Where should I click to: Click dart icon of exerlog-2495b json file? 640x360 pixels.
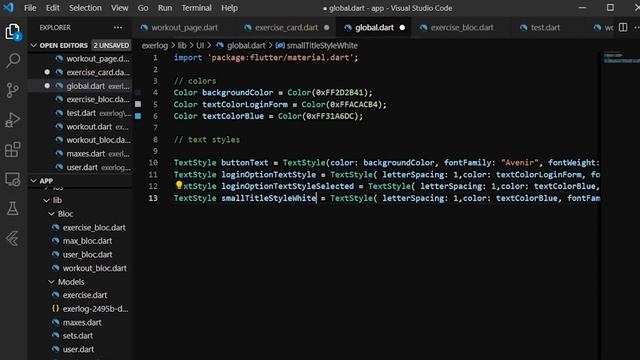[x=56, y=309]
